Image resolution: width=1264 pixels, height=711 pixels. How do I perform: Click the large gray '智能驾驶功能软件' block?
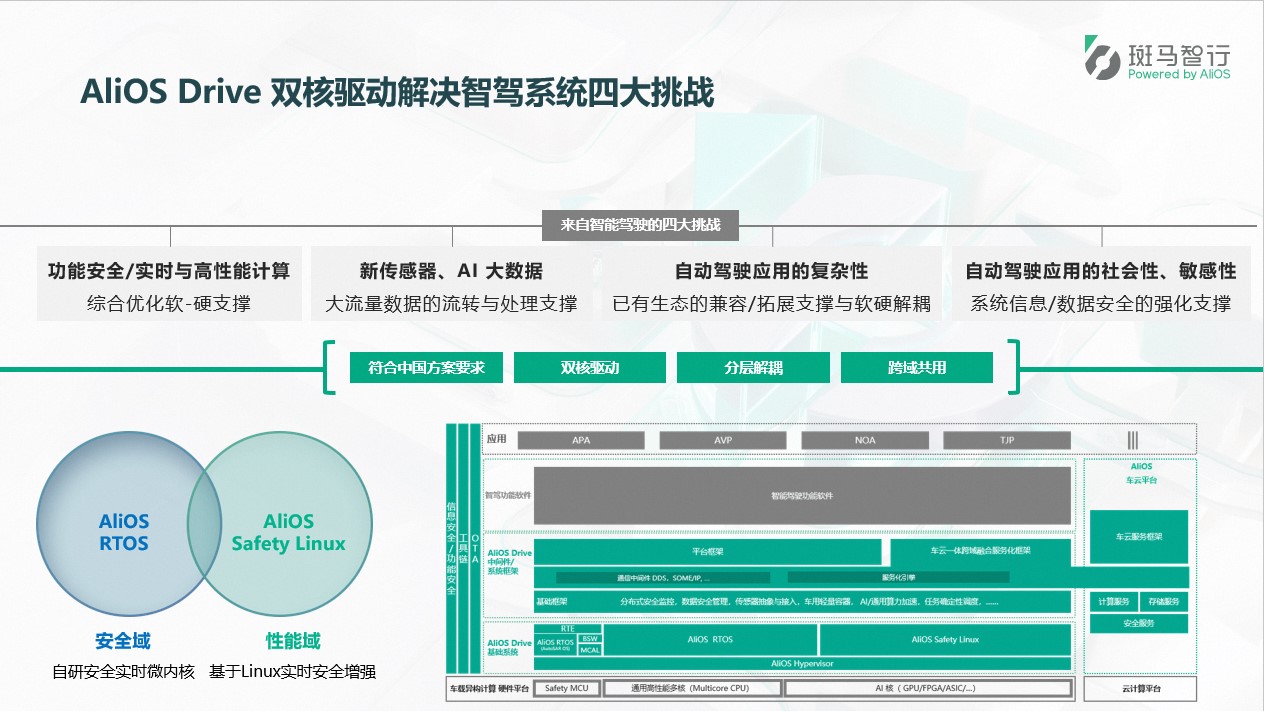(802, 495)
